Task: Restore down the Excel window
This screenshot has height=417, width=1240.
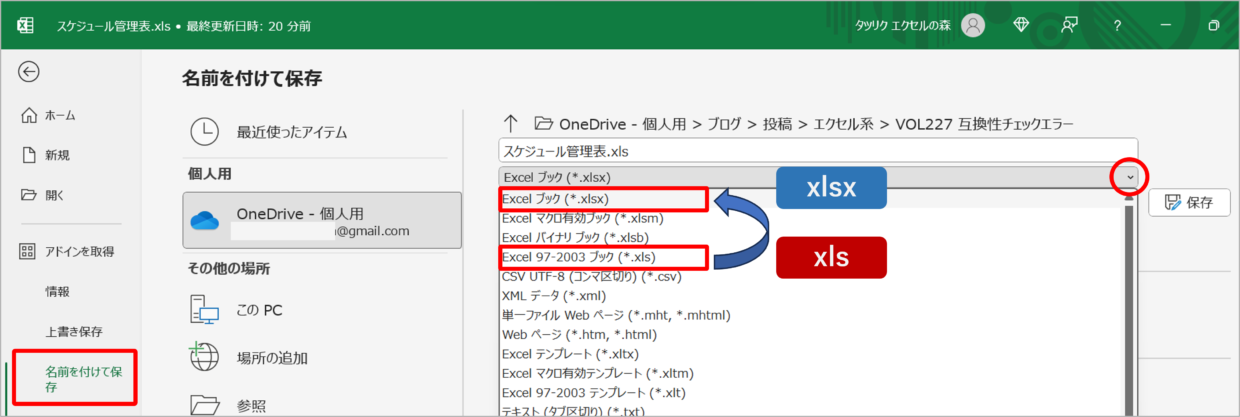Action: (x=1214, y=25)
